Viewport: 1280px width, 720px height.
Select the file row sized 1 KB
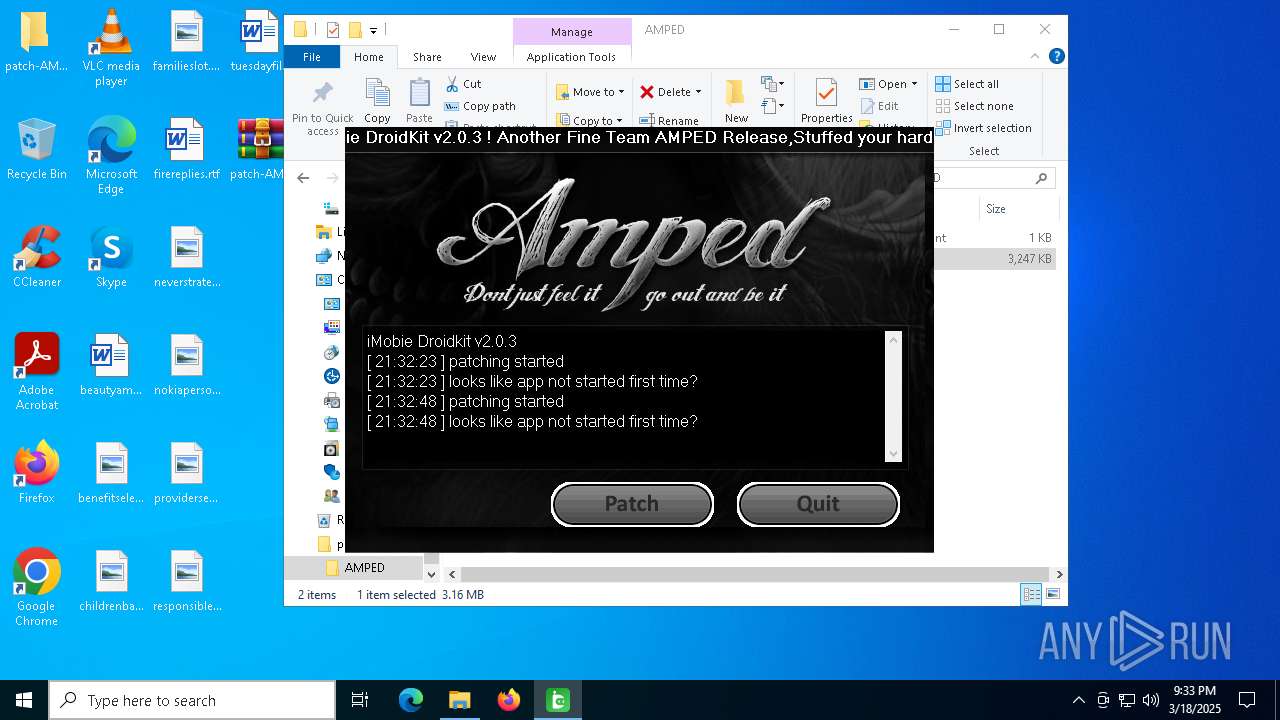[x=994, y=238]
